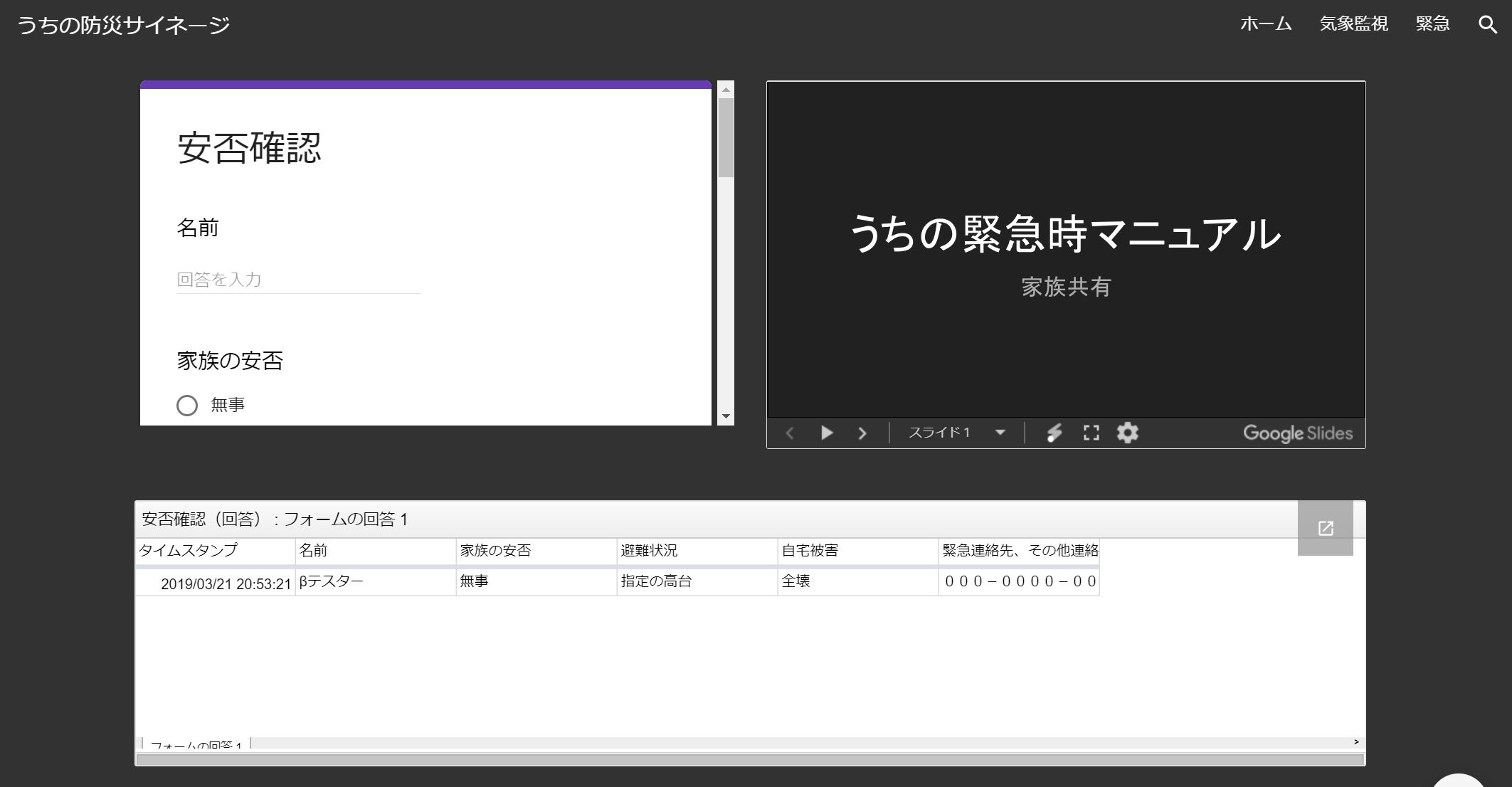Click the site search magnifier icon
The height and width of the screenshot is (787, 1512).
pyautogui.click(x=1487, y=24)
